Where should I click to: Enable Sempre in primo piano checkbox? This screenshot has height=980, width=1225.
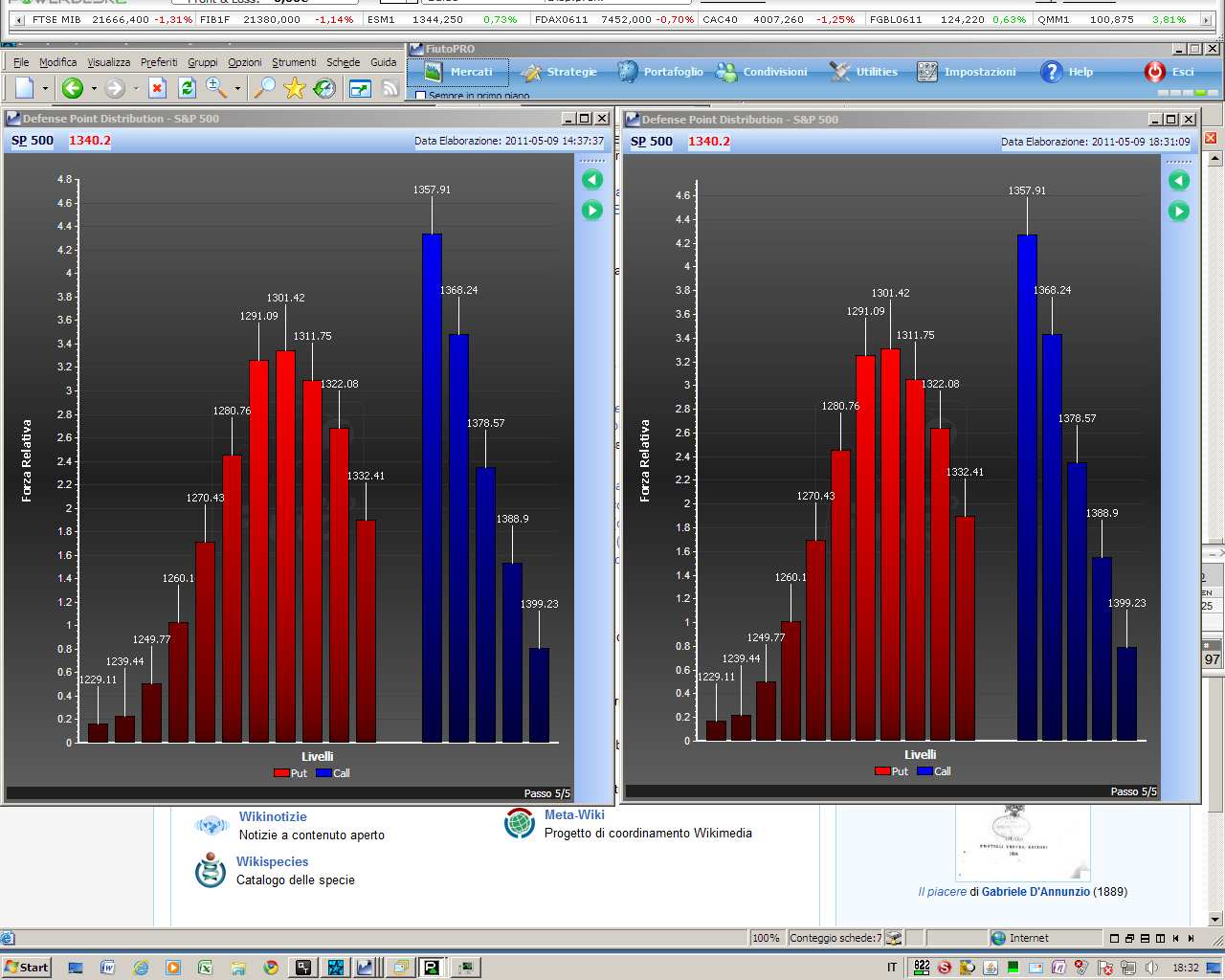pos(420,96)
